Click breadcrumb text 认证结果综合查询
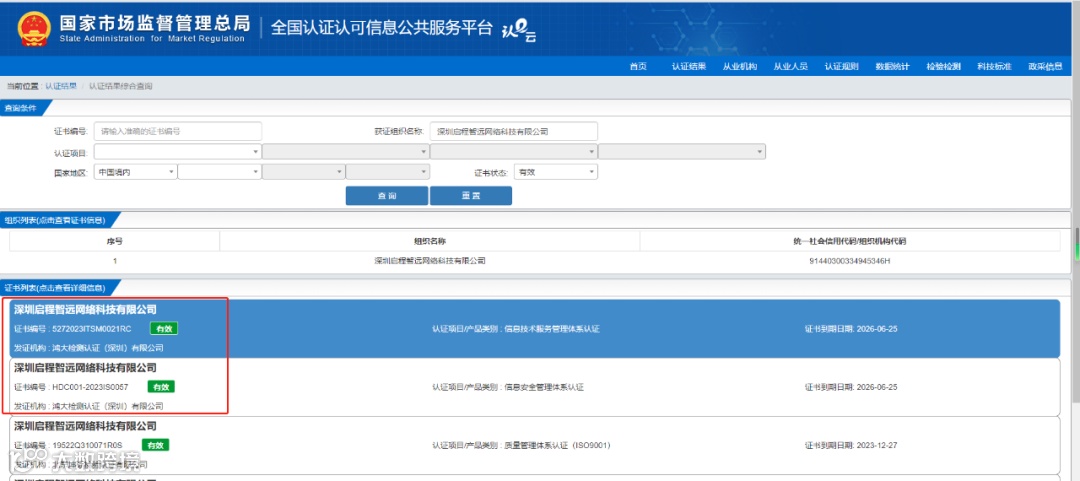The image size is (1080, 481). pyautogui.click(x=121, y=86)
